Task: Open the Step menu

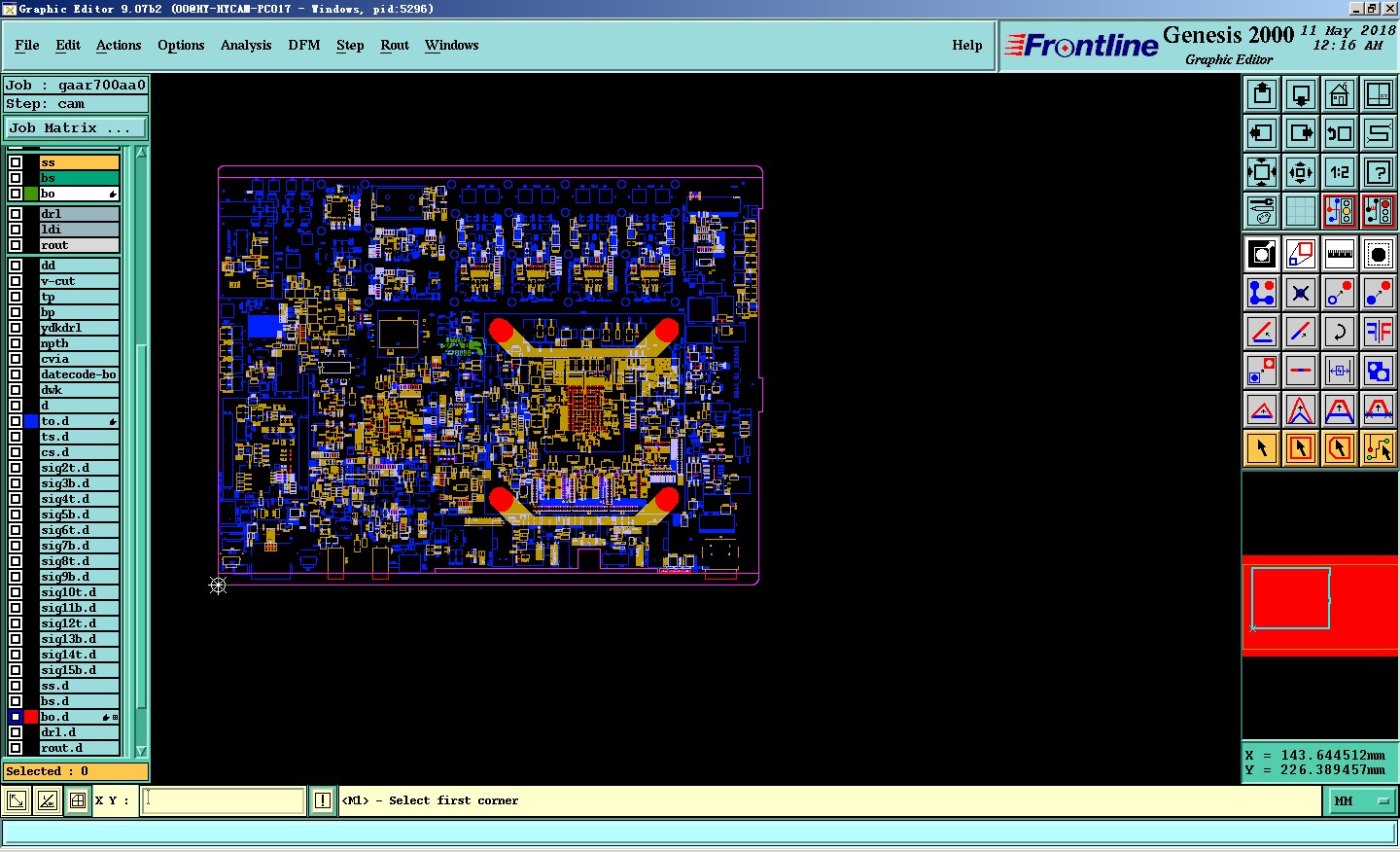Action: coord(350,45)
